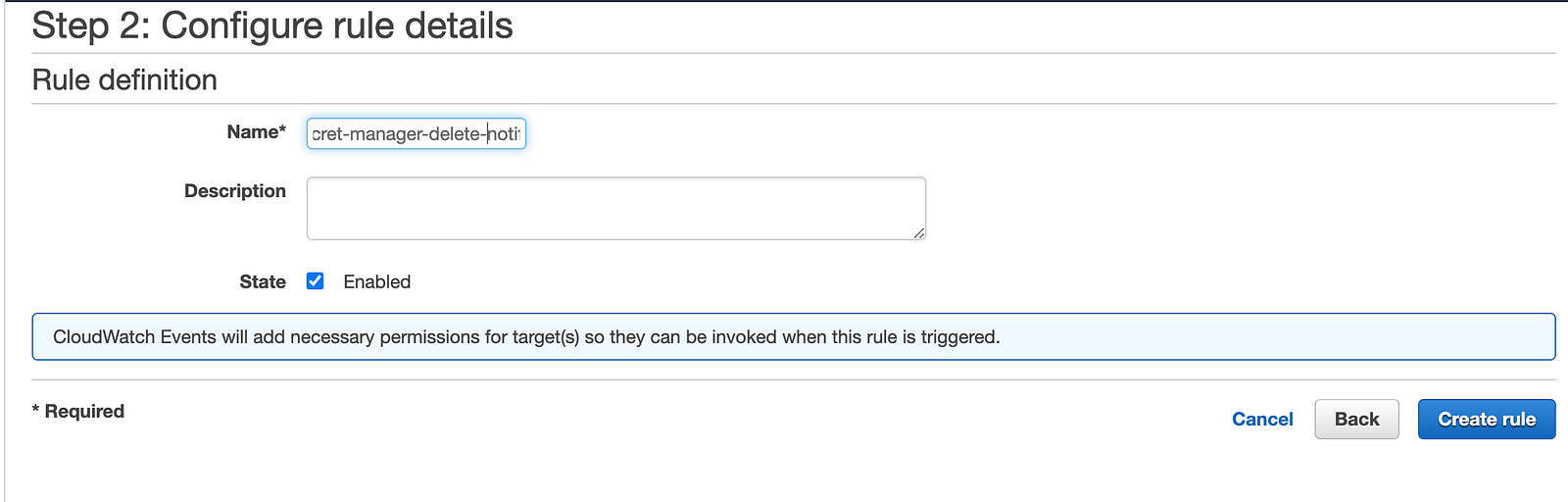
Task: Click the word 'delete' in the Name field
Action: coord(455,134)
